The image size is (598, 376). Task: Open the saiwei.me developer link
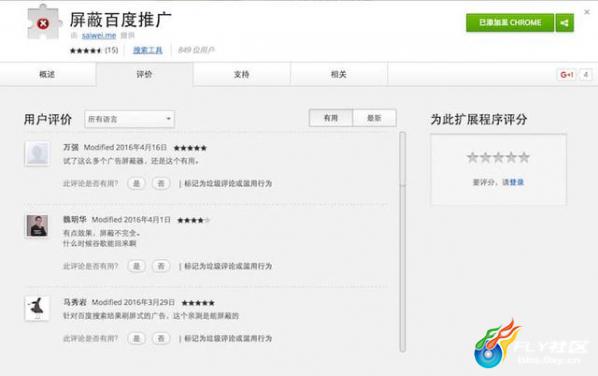(99, 35)
